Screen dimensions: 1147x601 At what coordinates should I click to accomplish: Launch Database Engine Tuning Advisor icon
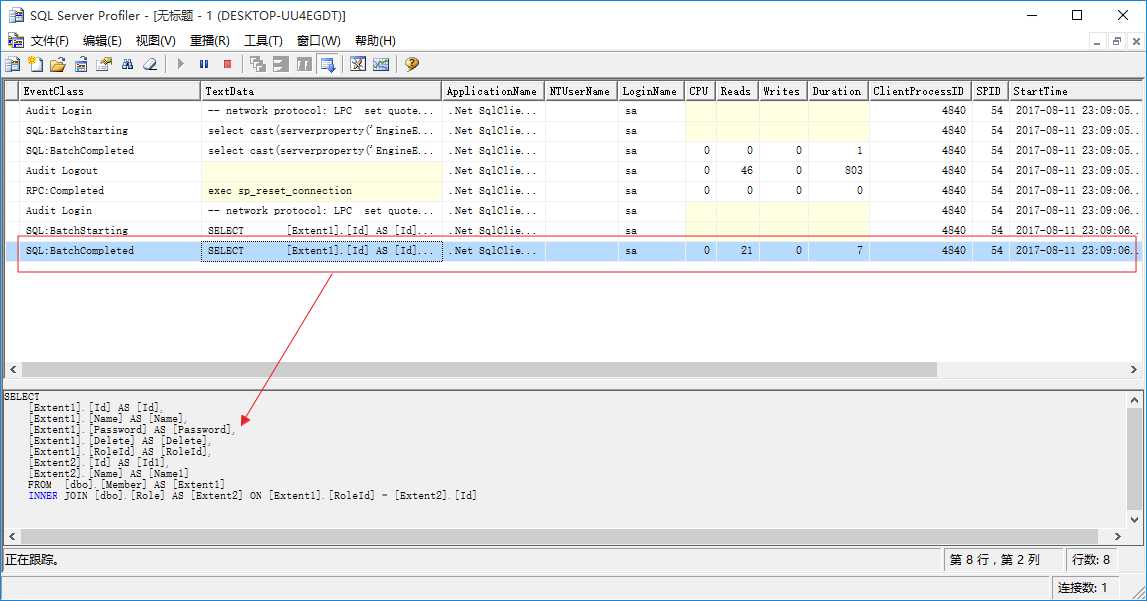[358, 64]
